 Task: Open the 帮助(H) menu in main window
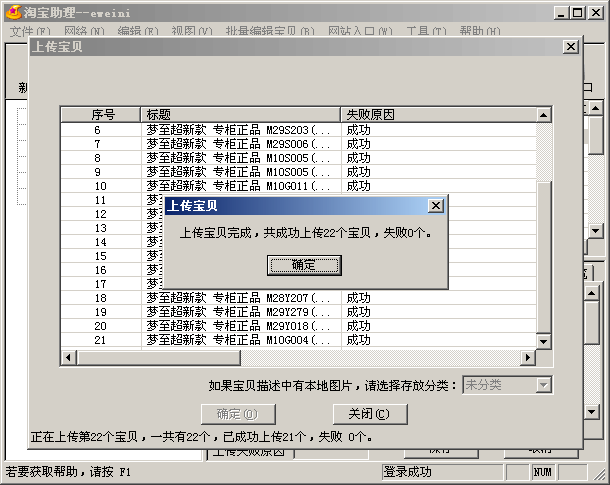(480, 31)
